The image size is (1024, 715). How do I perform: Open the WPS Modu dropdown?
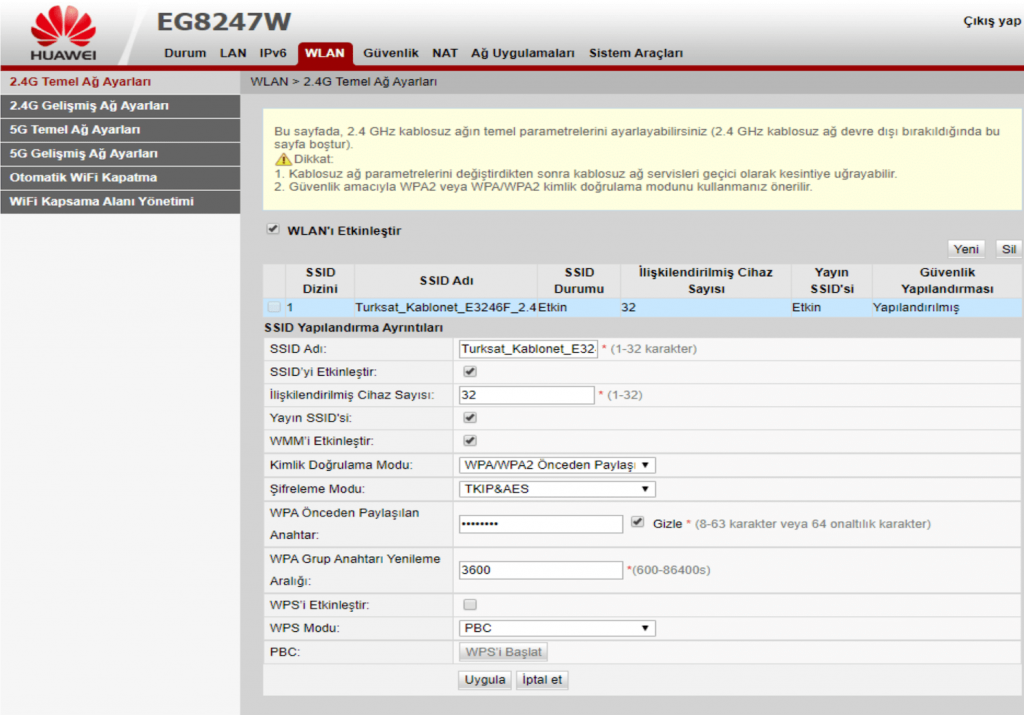(556, 628)
